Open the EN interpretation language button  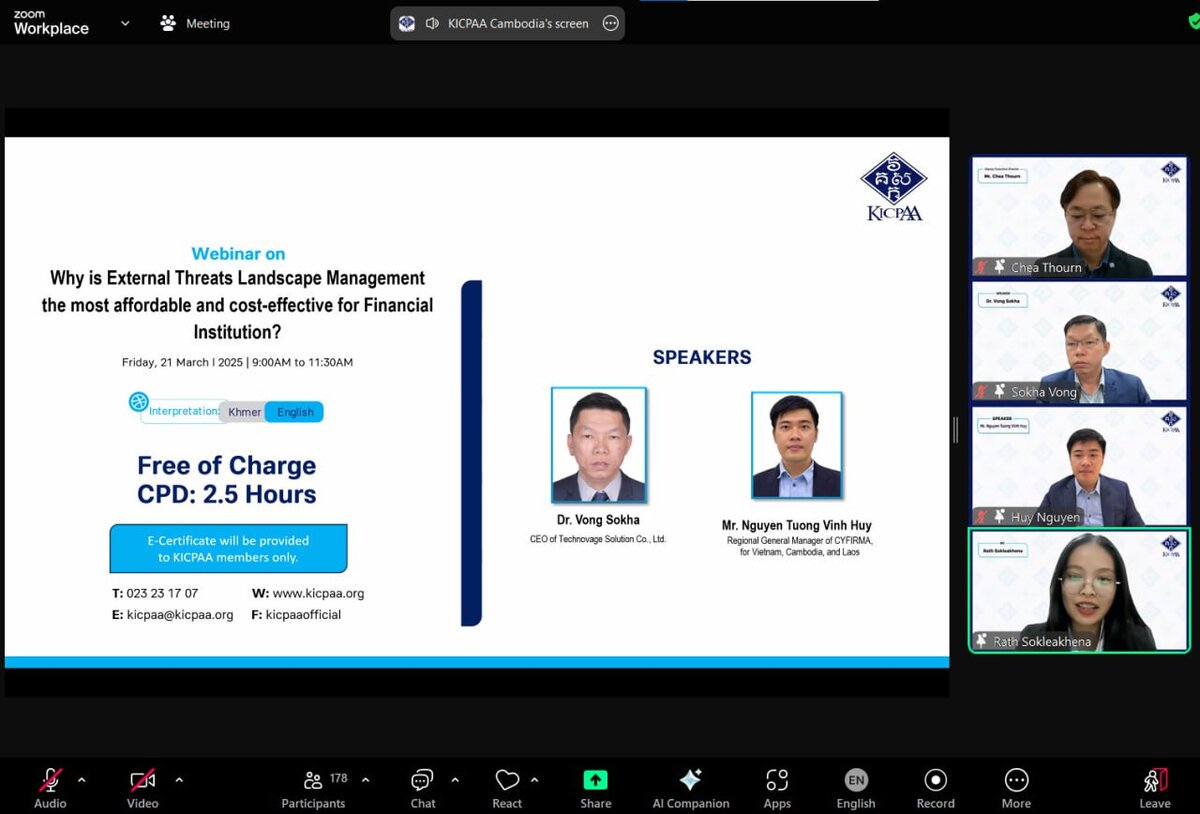(x=856, y=788)
